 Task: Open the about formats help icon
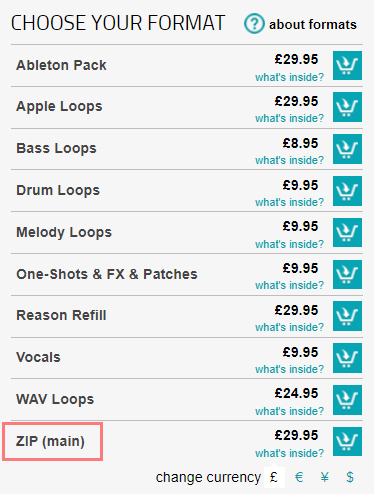(x=254, y=24)
